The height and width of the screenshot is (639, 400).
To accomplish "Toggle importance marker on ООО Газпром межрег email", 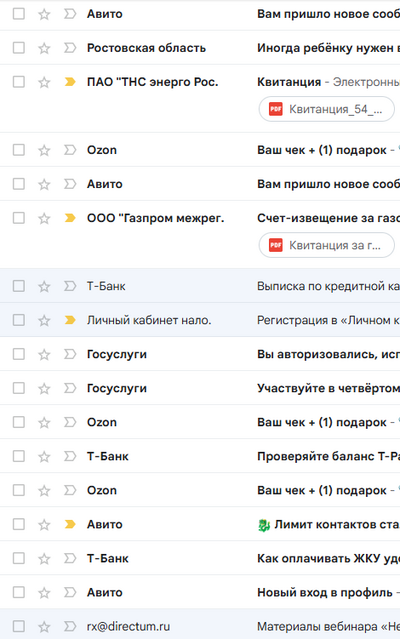I will point(70,218).
